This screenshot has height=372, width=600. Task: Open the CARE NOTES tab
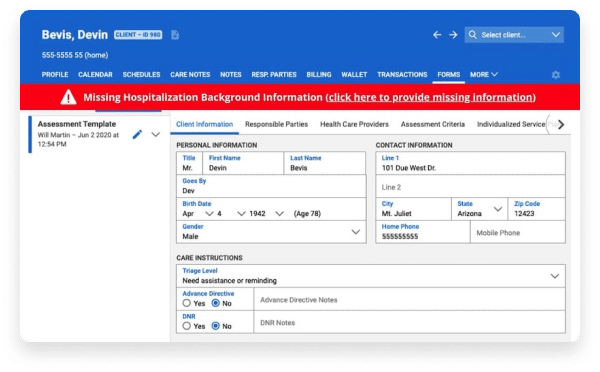point(190,75)
